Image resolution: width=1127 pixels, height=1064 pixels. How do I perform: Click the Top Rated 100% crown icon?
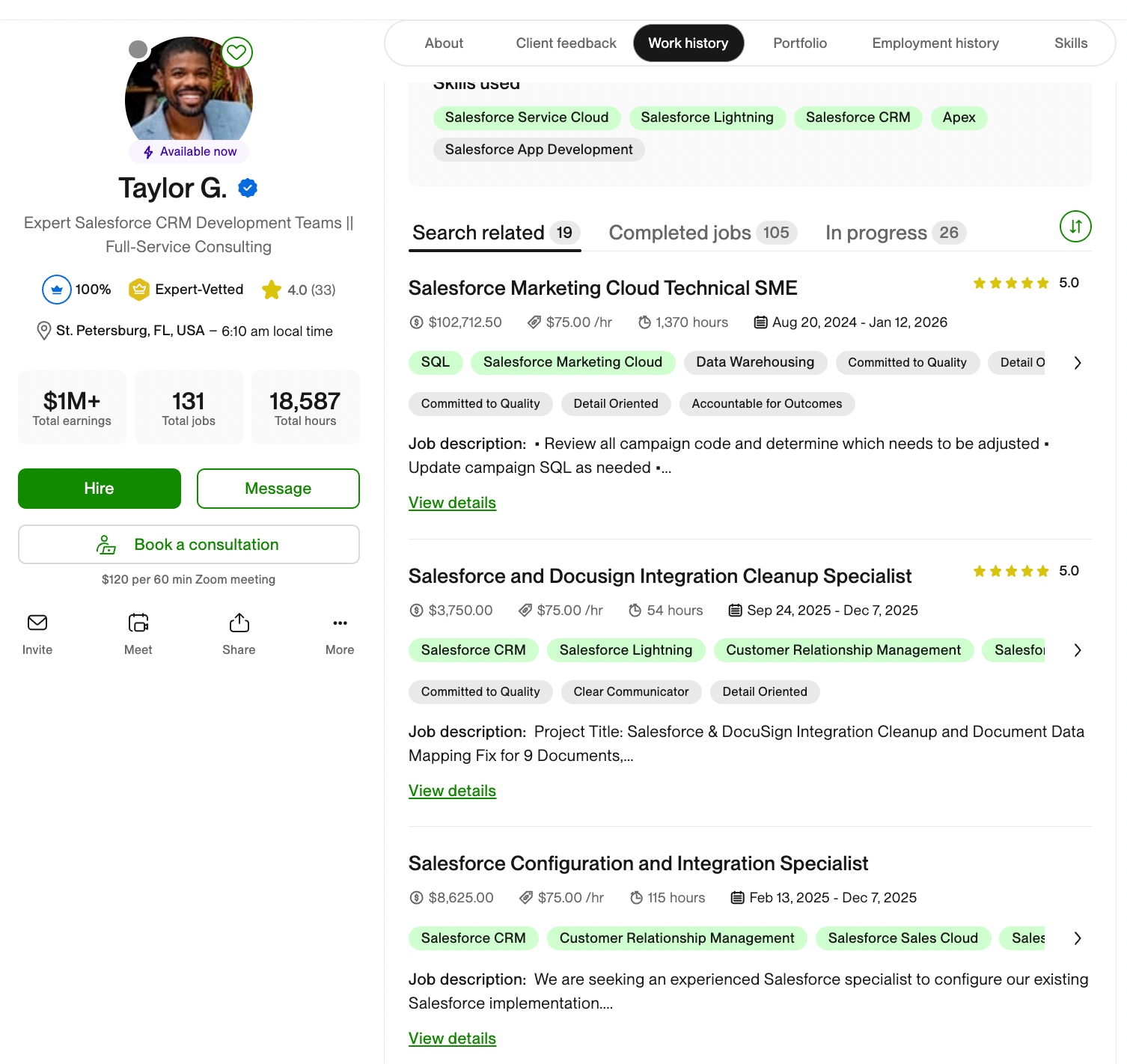pyautogui.click(x=57, y=290)
